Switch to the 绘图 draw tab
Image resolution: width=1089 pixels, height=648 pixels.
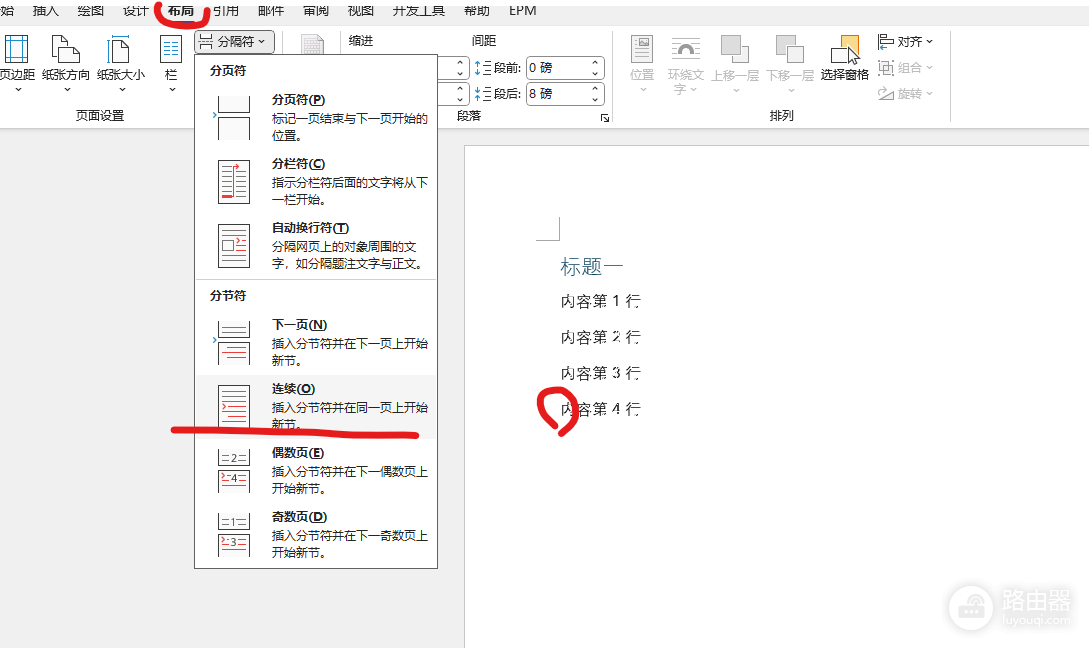(x=90, y=10)
